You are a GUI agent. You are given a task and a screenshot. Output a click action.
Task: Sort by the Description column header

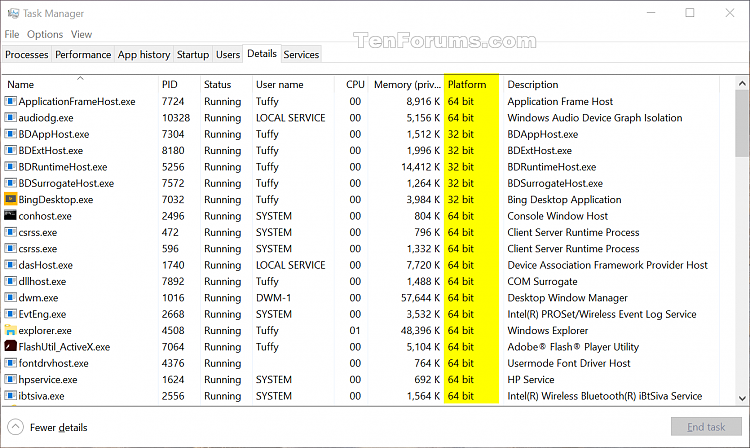(609, 84)
